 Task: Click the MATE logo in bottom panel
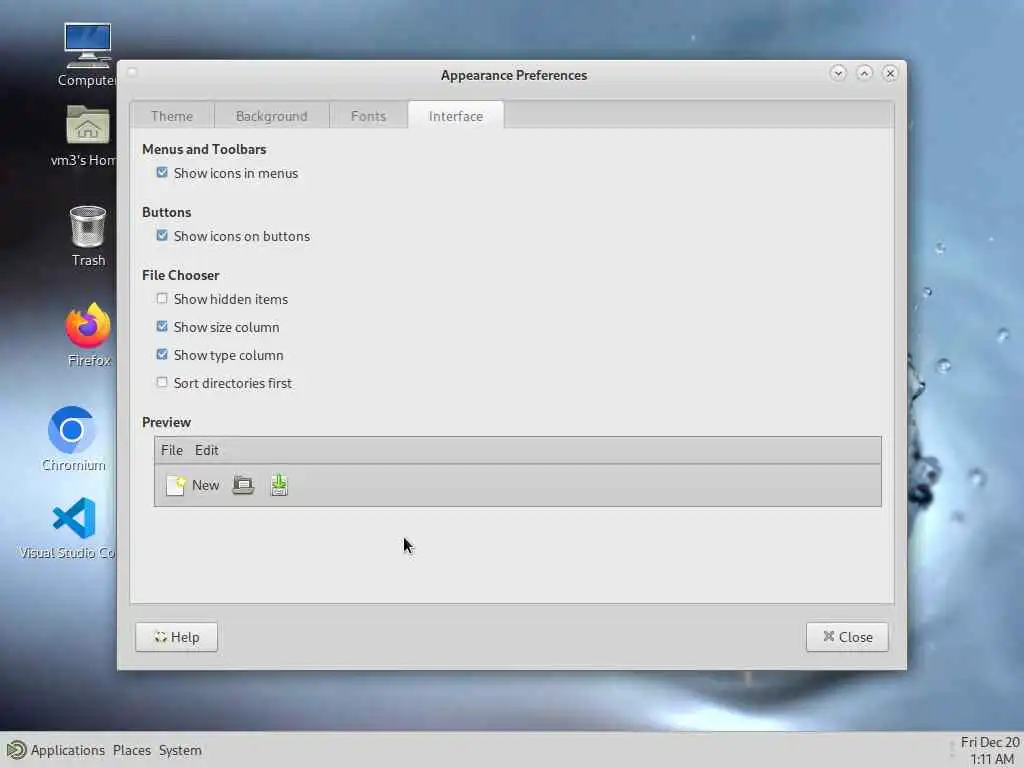point(16,750)
